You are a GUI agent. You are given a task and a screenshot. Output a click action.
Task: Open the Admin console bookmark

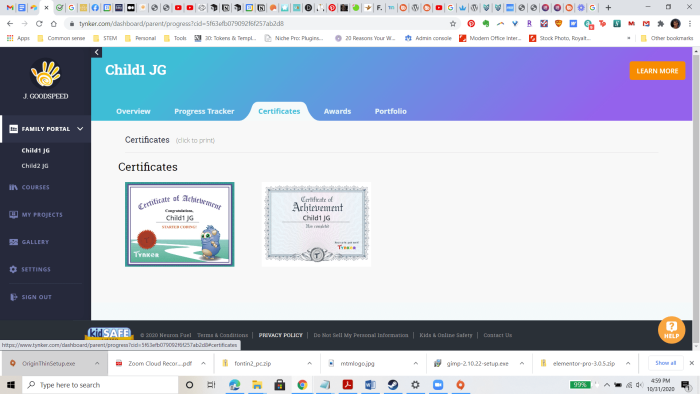point(428,38)
